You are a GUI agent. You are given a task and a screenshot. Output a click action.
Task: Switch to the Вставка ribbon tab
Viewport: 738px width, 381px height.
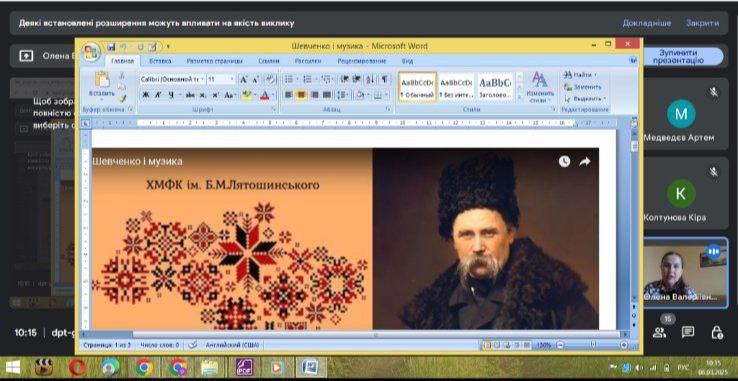coord(160,61)
